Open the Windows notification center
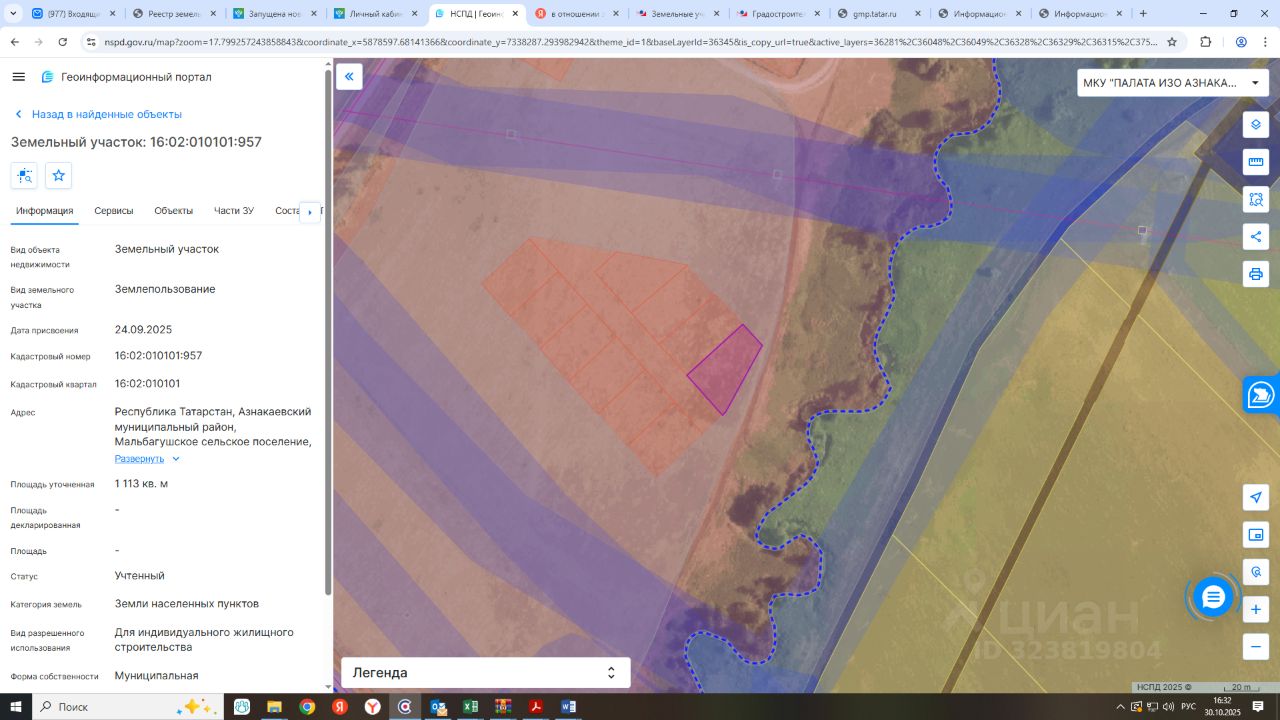Viewport: 1280px width, 720px height. 1258,707
